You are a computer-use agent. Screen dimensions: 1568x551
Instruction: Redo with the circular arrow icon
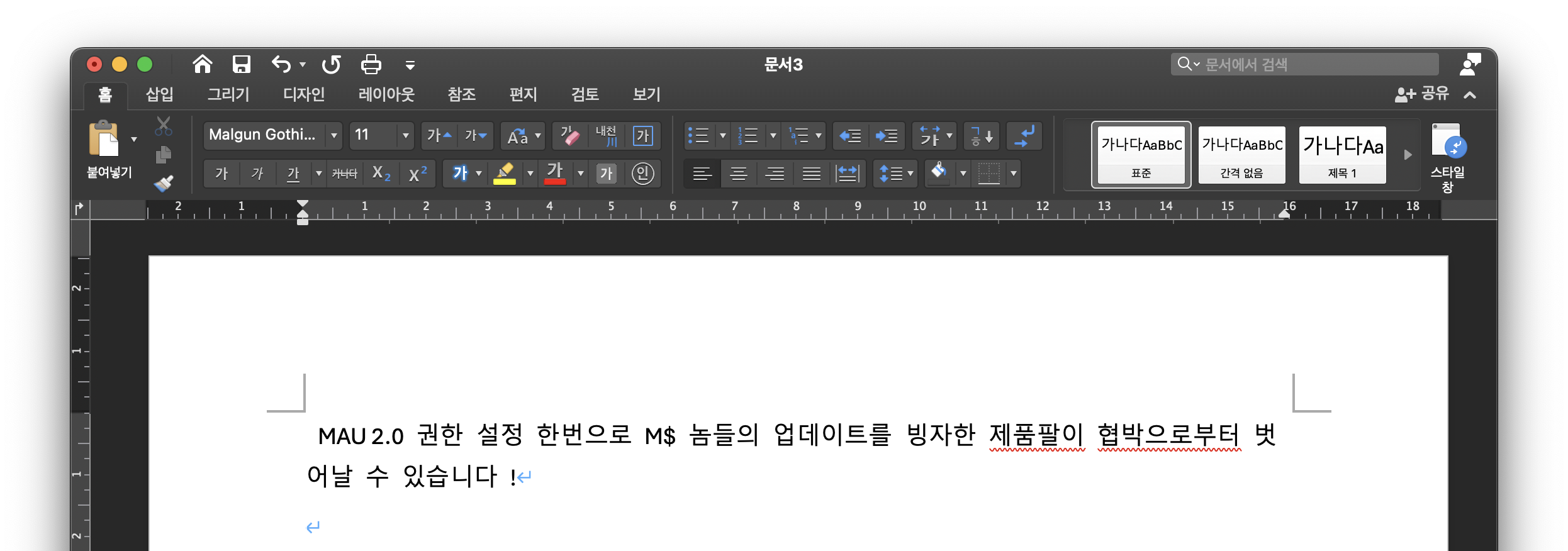tap(331, 64)
